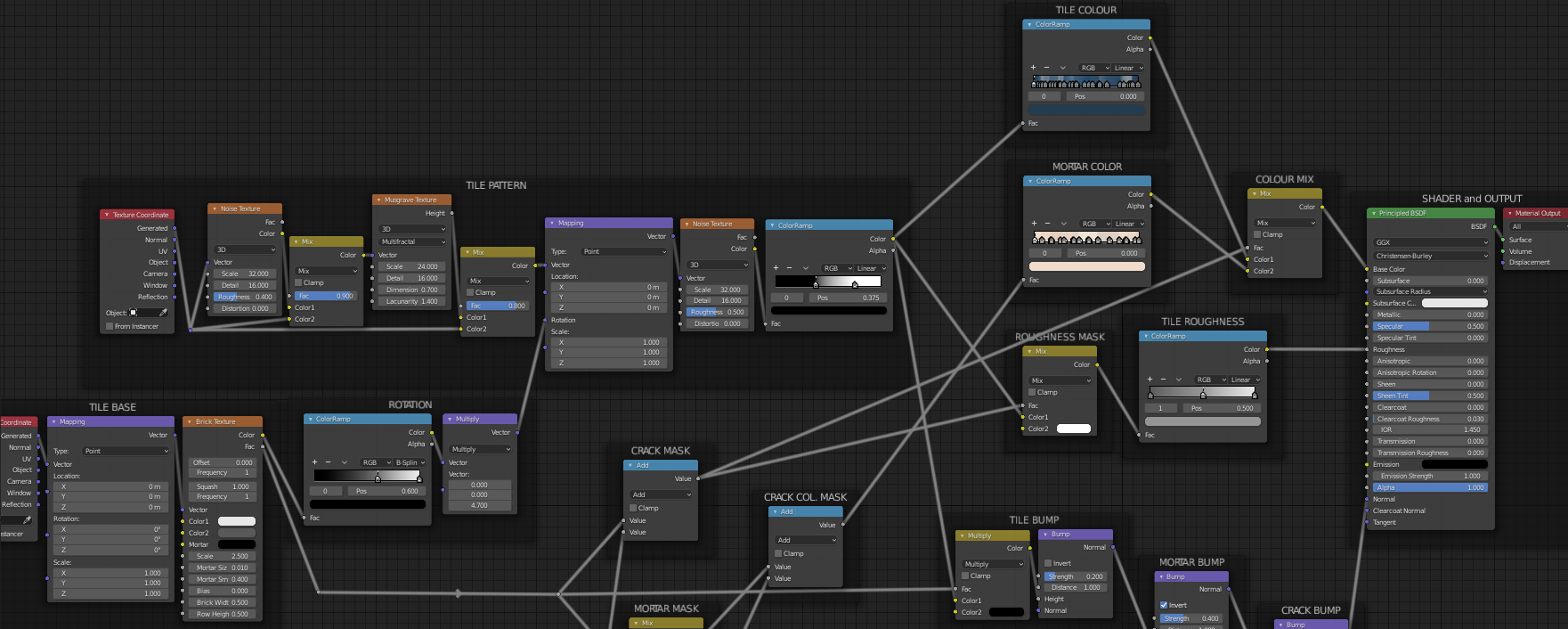Remove a stop in the Rotation ColorRamp
Image resolution: width=1568 pixels, height=629 pixels.
328,462
